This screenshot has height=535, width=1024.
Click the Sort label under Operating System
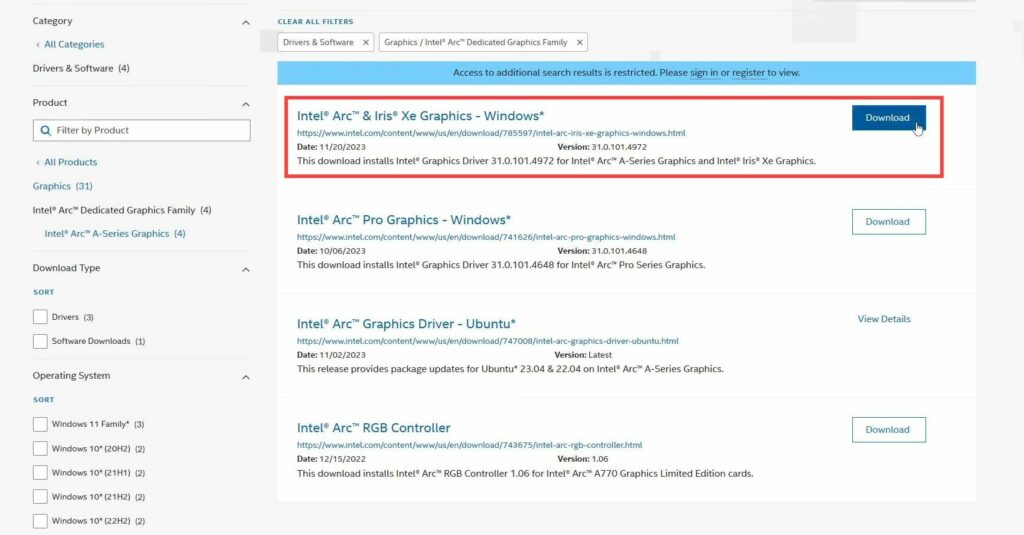point(44,399)
